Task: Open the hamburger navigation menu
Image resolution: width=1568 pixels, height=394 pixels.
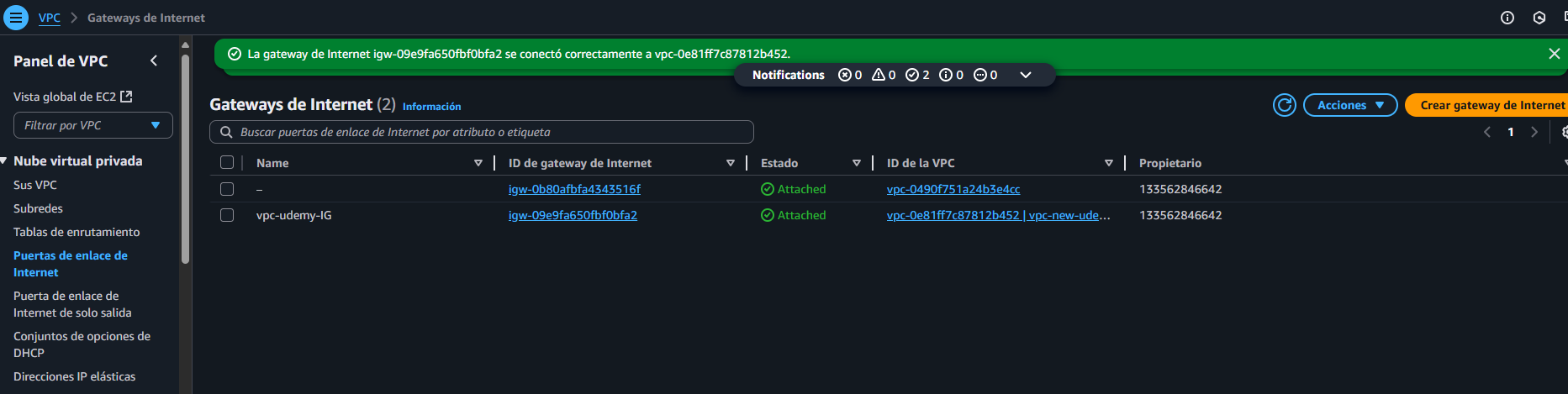Action: click(x=15, y=18)
